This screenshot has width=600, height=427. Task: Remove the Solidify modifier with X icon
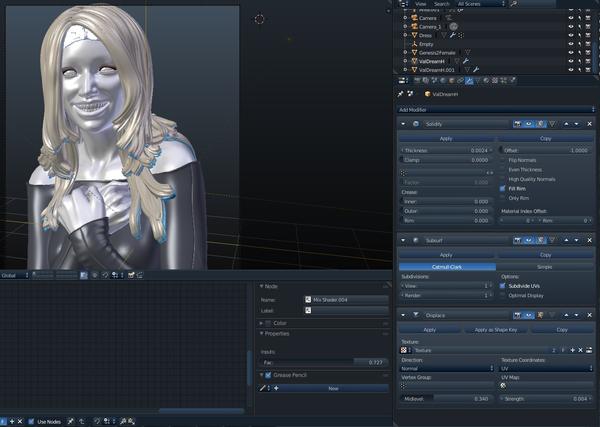coord(591,123)
